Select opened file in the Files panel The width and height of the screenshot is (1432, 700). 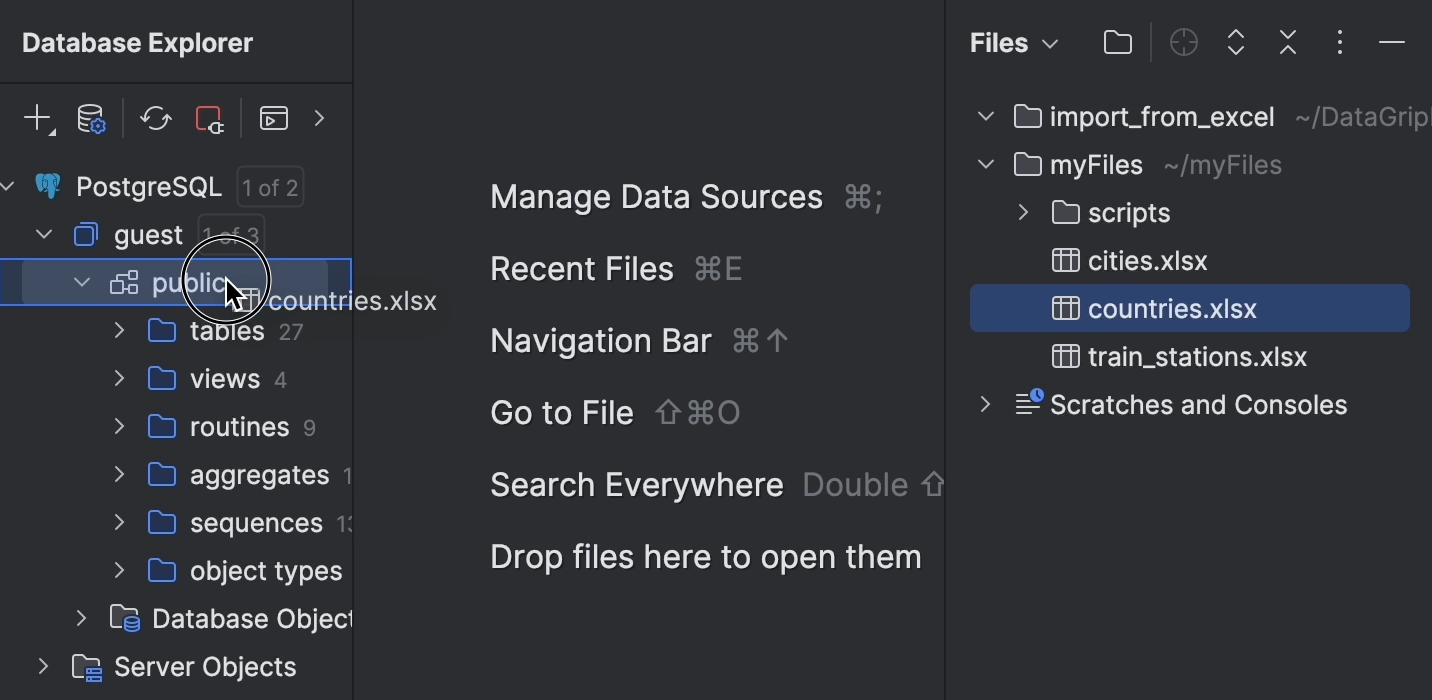point(1183,42)
